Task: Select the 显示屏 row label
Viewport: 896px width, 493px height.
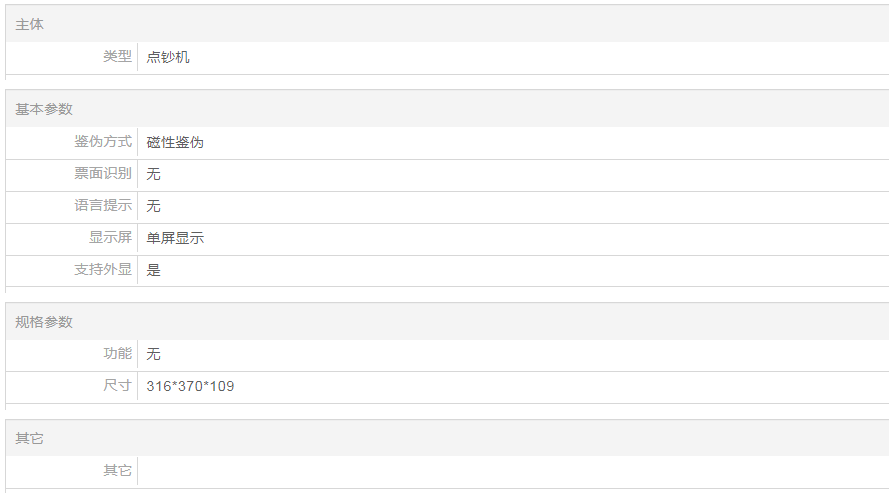Action: tap(110, 238)
